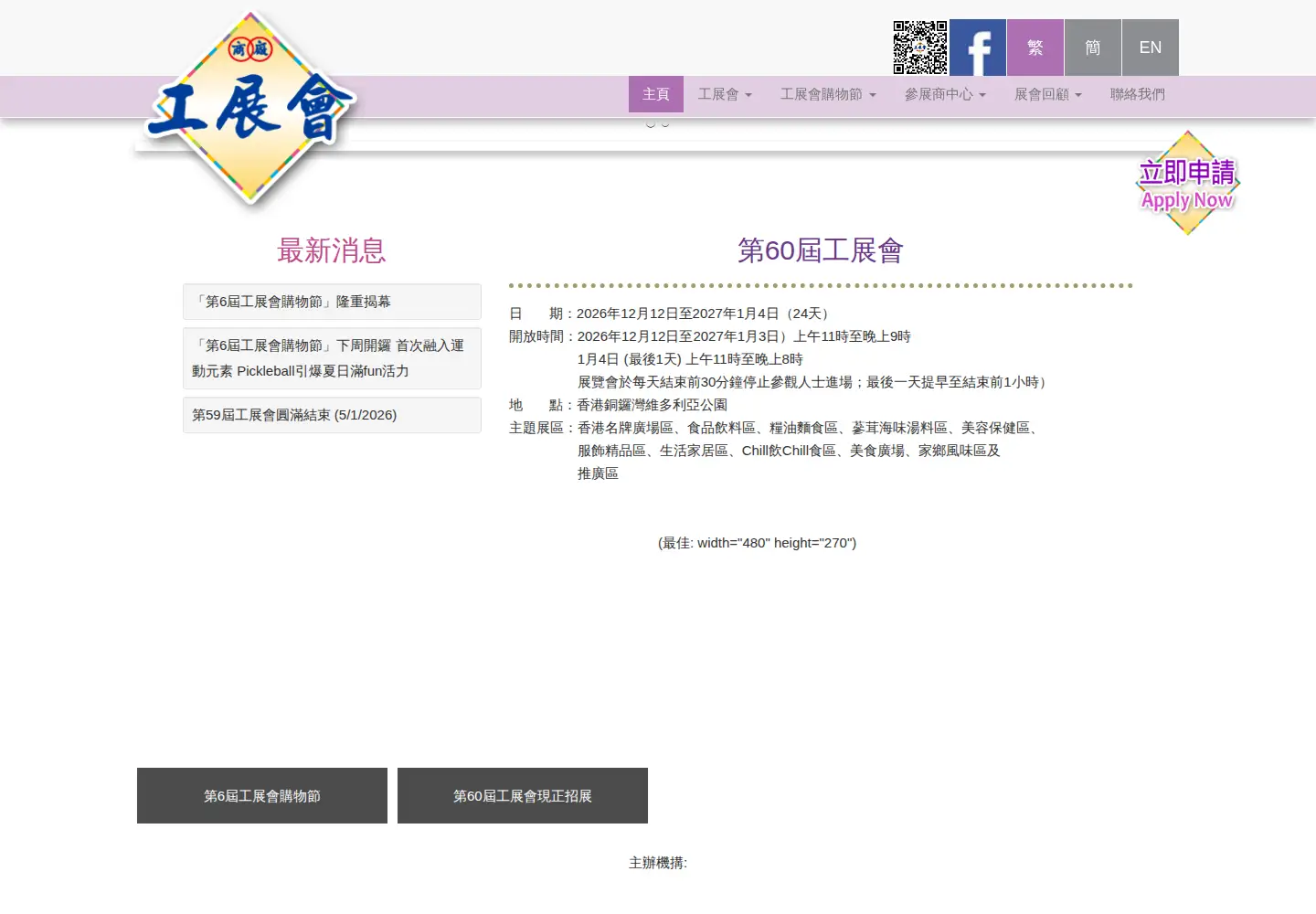Expand the 工展會購物節 dropdown menu
The image size is (1316, 914).
[828, 94]
